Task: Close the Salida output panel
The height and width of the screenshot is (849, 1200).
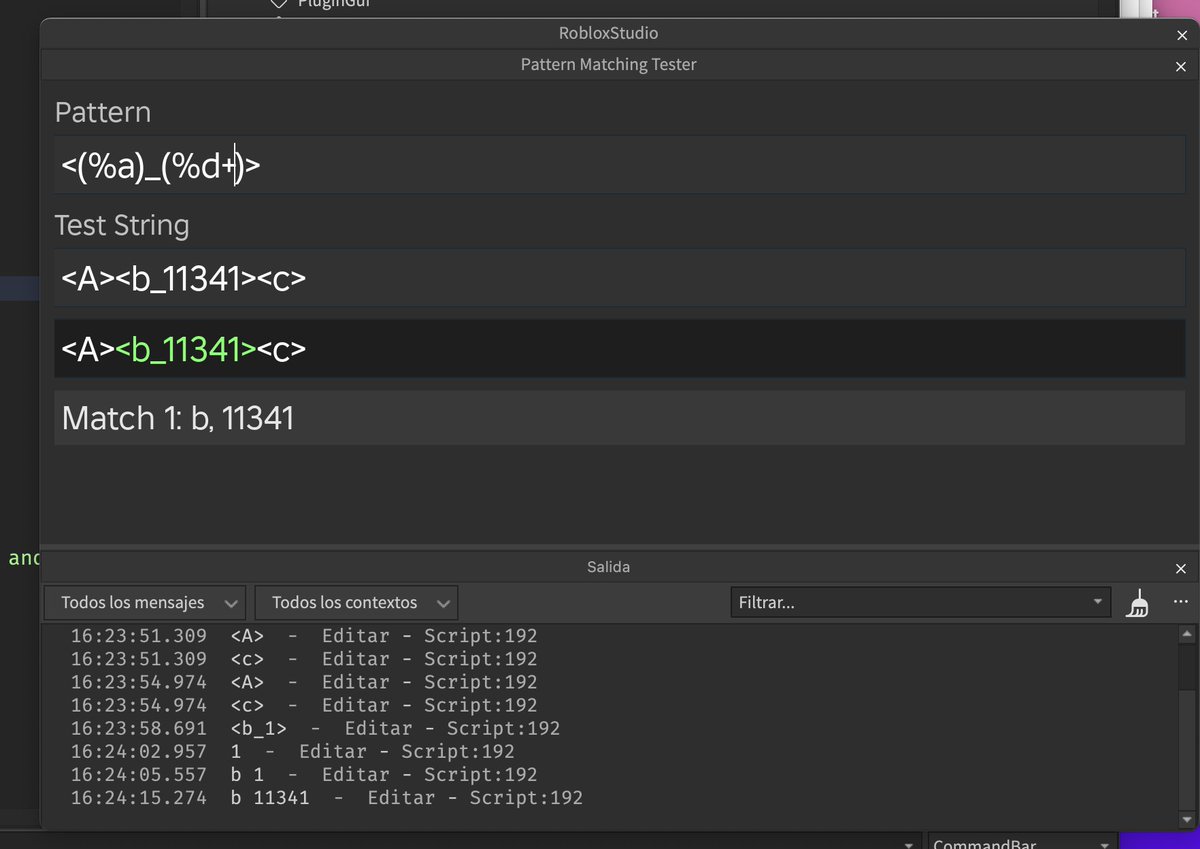Action: 1181,568
